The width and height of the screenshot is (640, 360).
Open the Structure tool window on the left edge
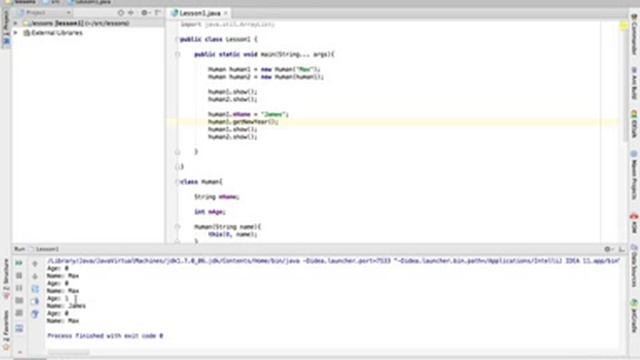pyautogui.click(x=6, y=278)
